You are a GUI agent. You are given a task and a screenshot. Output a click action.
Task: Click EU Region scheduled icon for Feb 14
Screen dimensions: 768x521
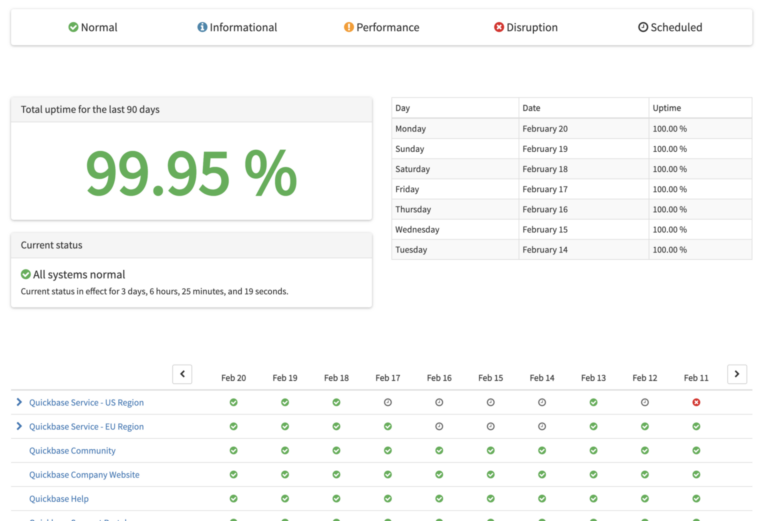[542, 426]
